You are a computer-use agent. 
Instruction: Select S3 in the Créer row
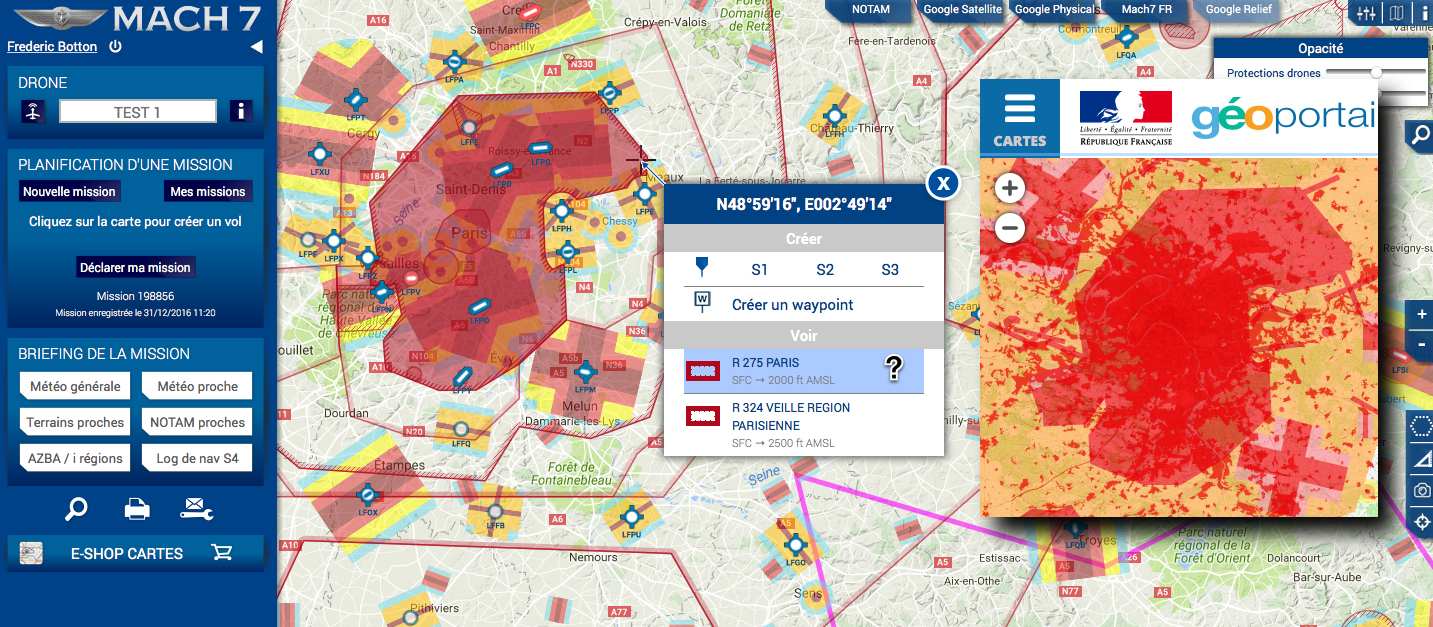point(890,269)
